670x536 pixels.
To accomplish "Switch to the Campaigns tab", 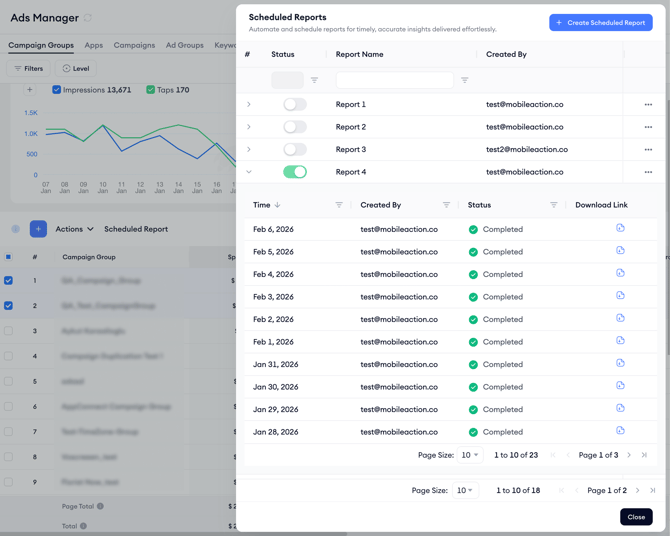I will [x=134, y=45].
